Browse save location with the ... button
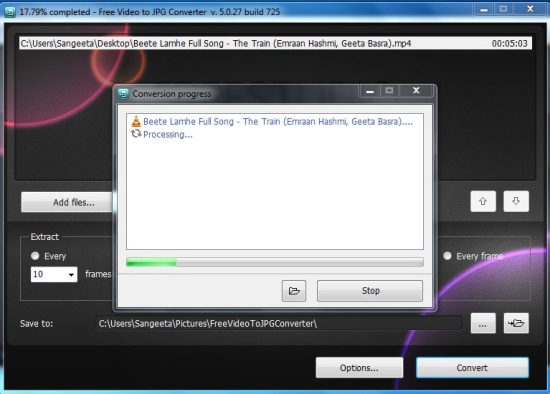The width and height of the screenshot is (550, 394). point(483,323)
